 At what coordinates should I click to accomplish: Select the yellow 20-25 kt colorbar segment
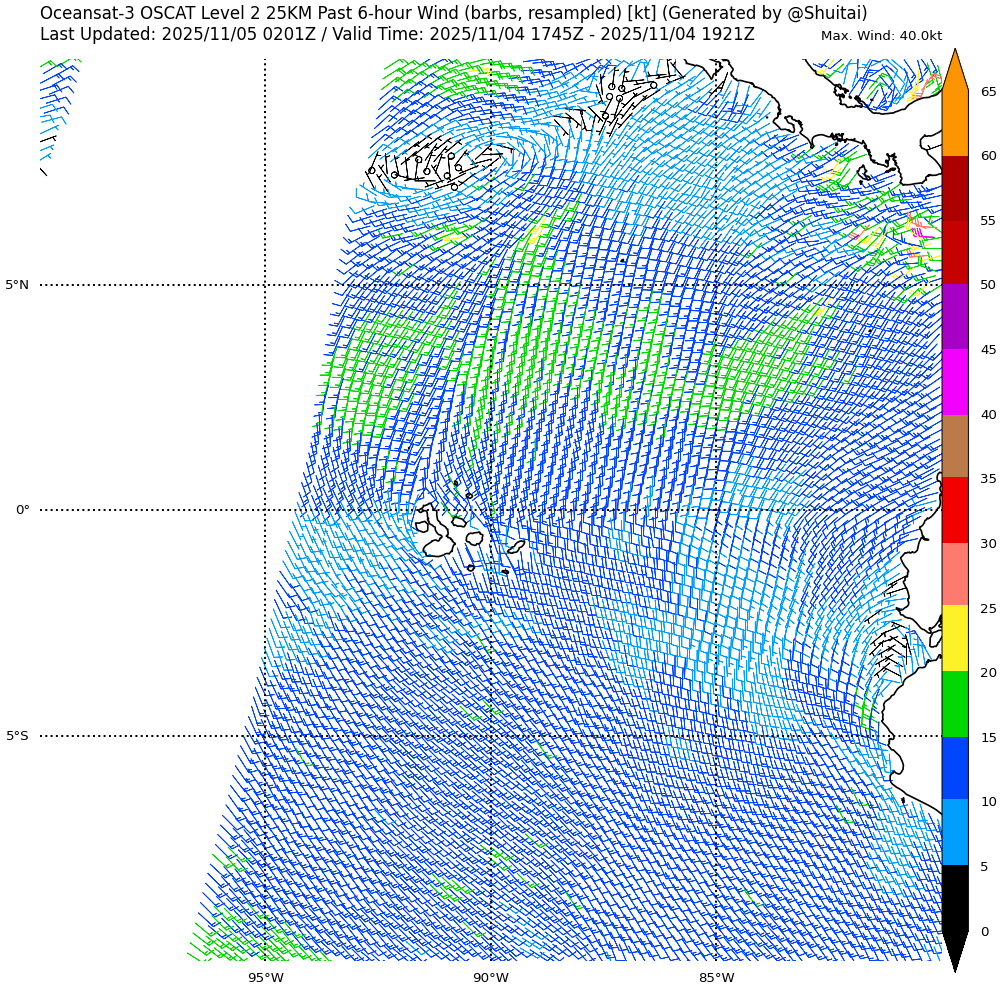point(955,638)
